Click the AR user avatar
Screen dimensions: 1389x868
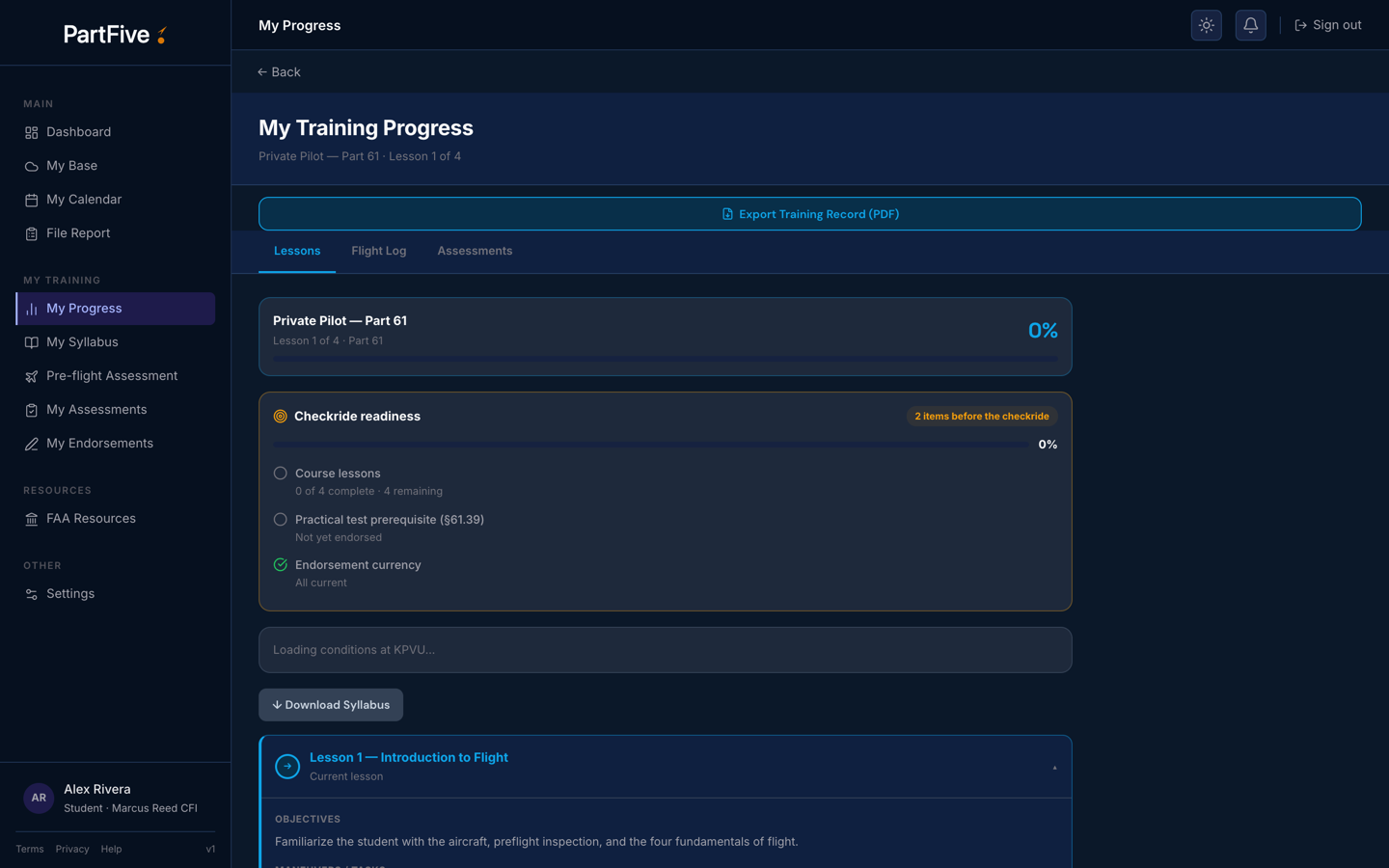point(39,798)
